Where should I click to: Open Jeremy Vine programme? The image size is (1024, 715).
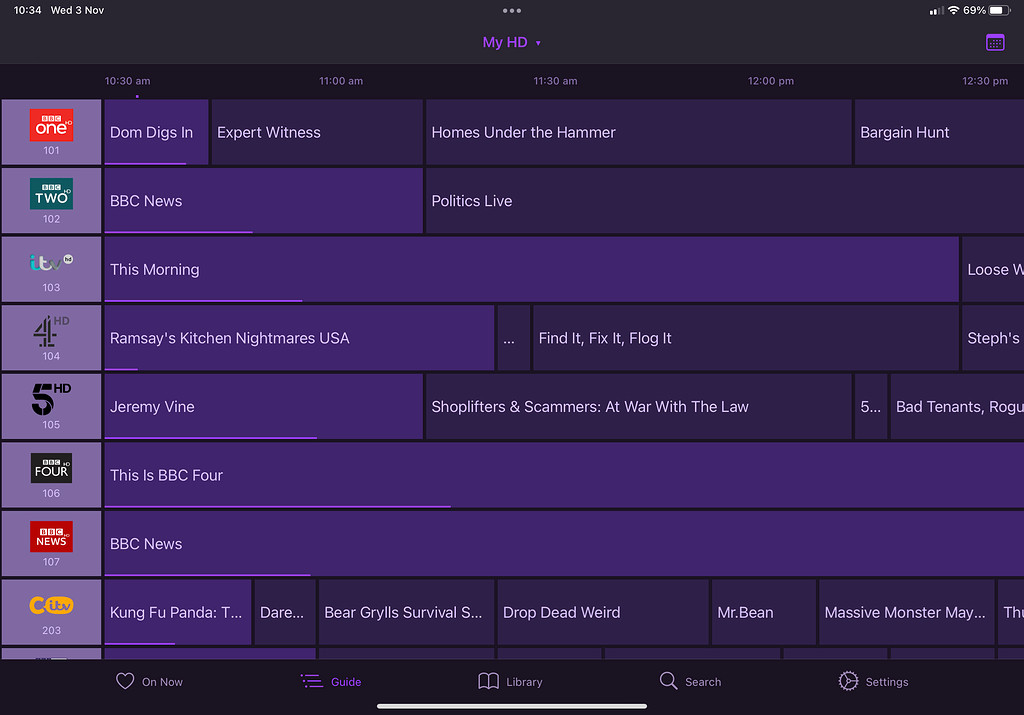pyautogui.click(x=263, y=406)
